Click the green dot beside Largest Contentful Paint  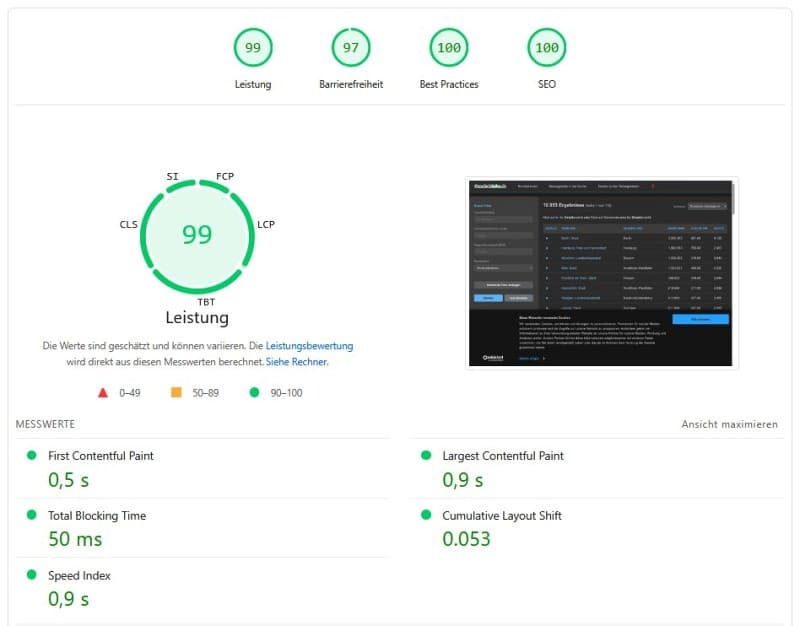pyautogui.click(x=428, y=457)
